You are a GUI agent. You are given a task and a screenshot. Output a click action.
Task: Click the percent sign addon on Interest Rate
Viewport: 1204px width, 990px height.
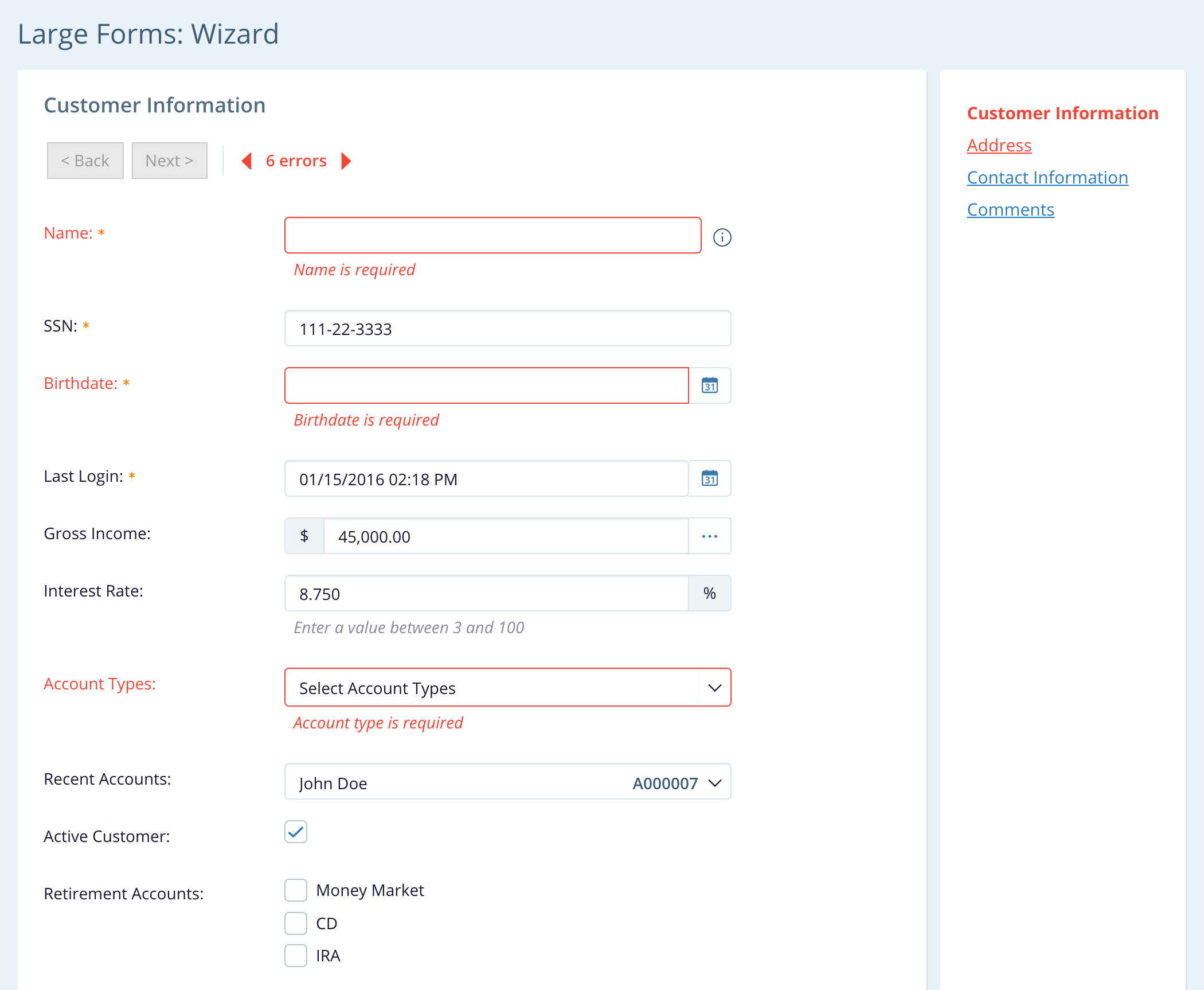(709, 593)
